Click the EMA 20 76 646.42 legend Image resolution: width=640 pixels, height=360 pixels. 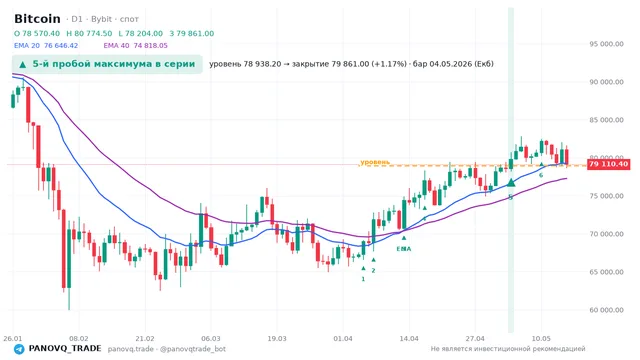[x=46, y=45]
